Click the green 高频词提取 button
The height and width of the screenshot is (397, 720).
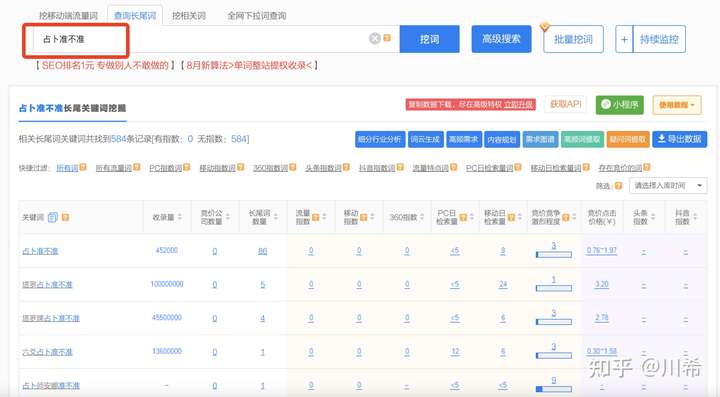pos(582,139)
